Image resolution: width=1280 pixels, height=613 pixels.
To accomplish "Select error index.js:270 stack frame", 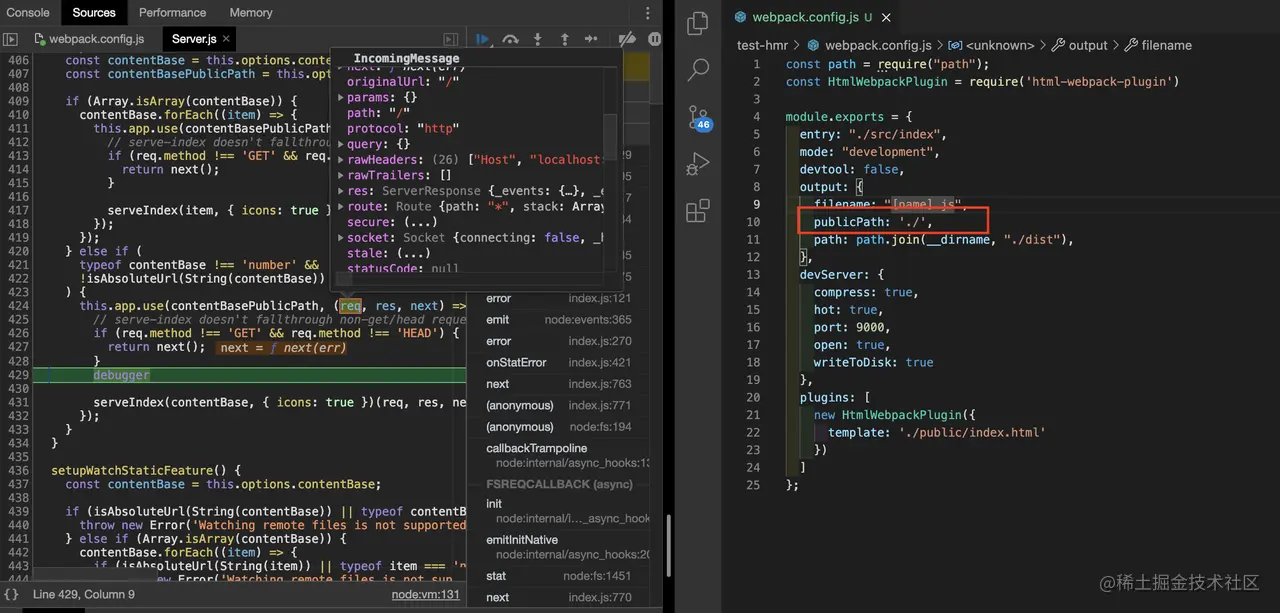I will pos(560,341).
